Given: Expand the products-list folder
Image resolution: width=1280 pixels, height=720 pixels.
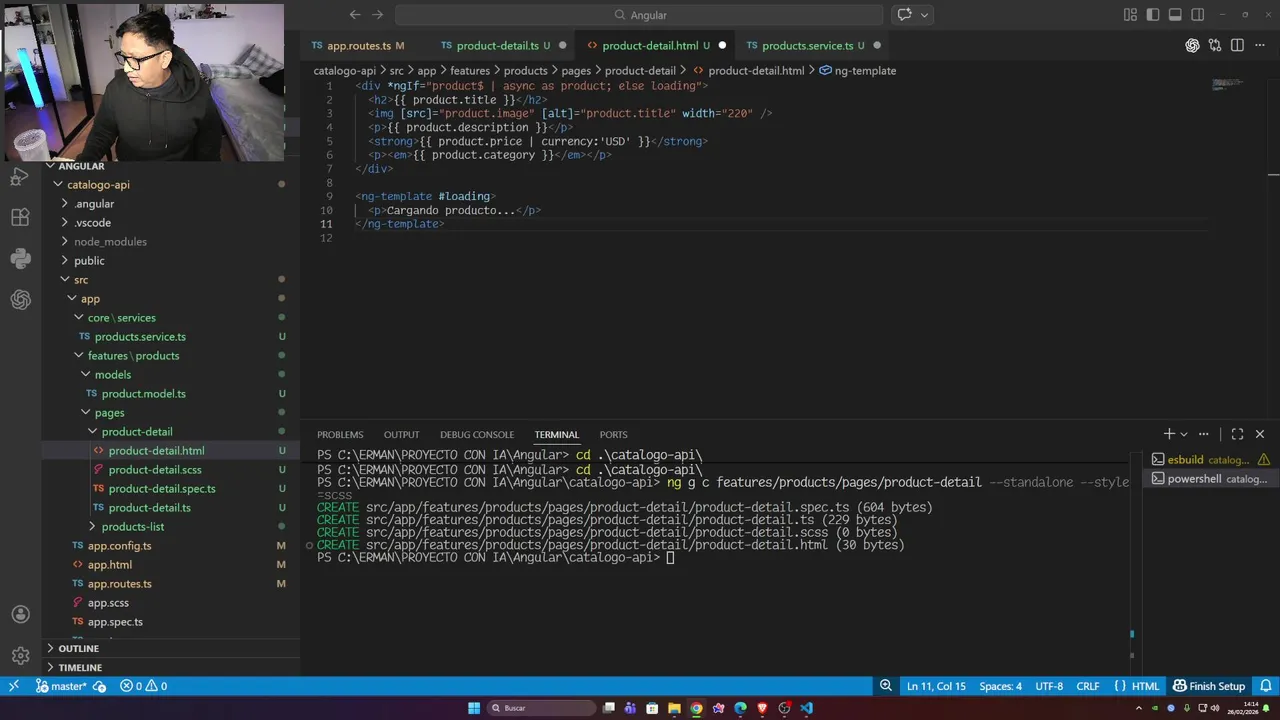Looking at the screenshot, I should click(x=132, y=527).
